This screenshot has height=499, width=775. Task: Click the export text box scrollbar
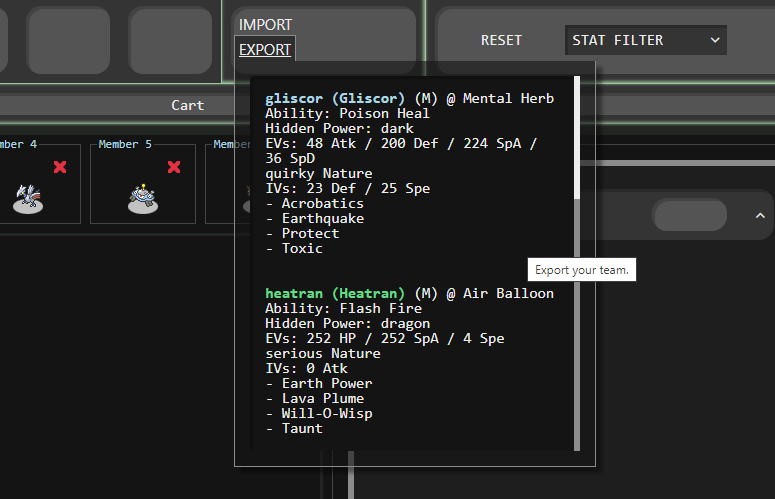click(577, 140)
